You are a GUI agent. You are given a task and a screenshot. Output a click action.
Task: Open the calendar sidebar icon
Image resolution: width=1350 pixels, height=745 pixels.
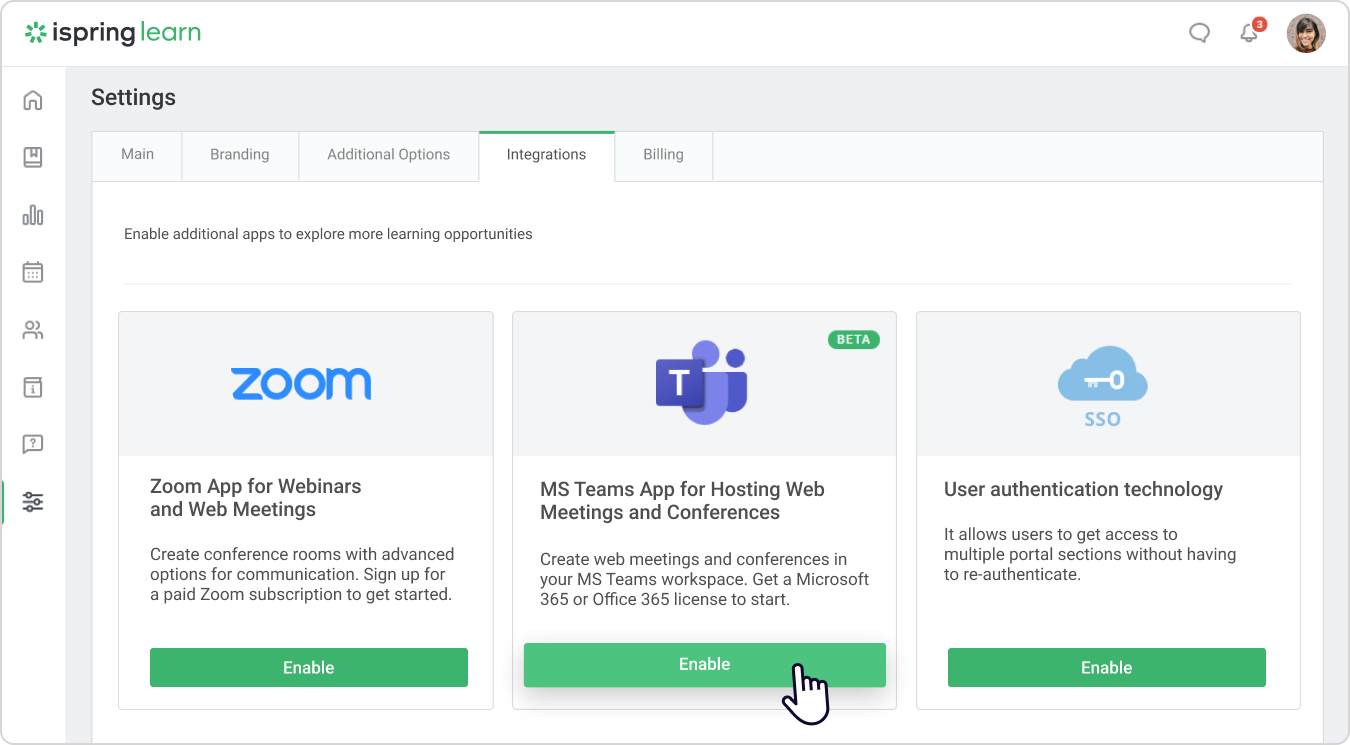click(x=33, y=272)
